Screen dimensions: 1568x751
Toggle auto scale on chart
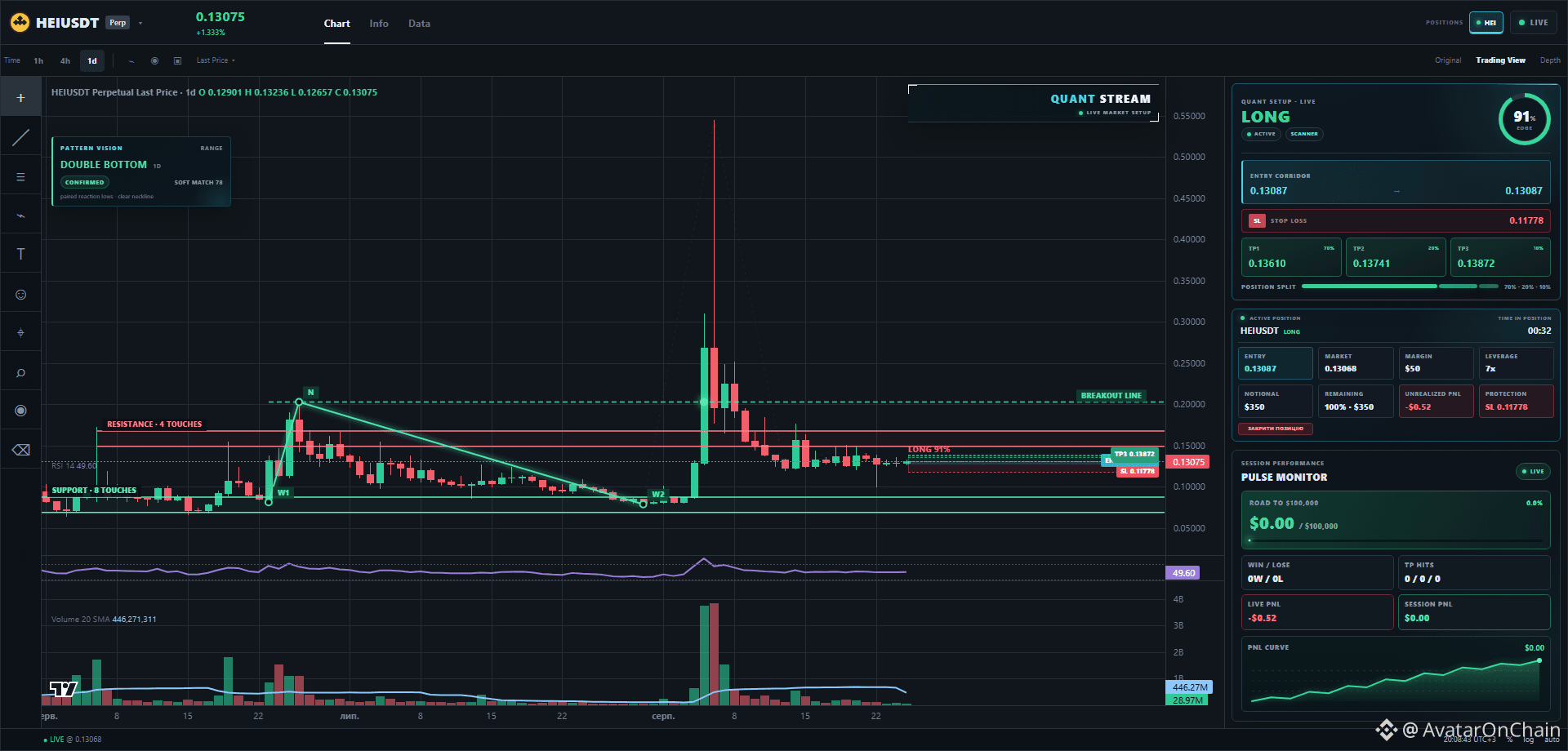tap(1552, 740)
